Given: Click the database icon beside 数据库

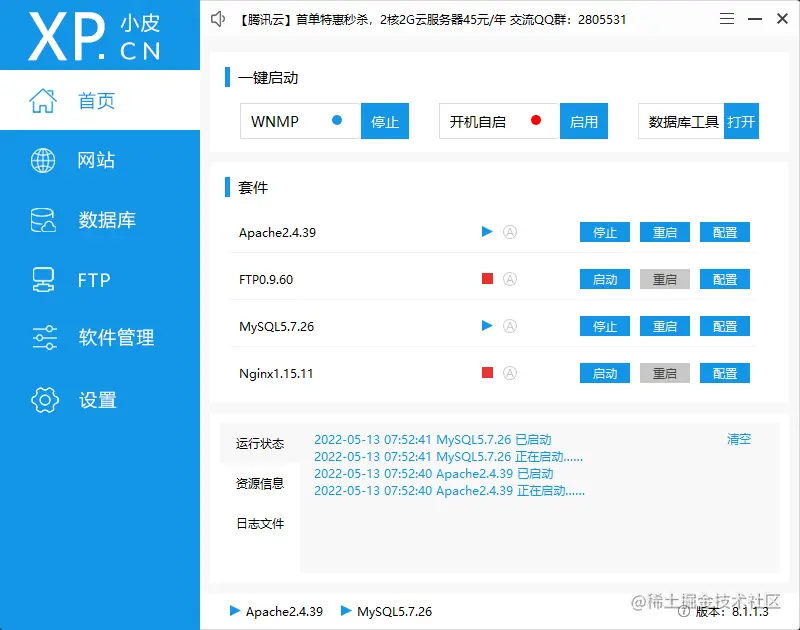Looking at the screenshot, I should [x=43, y=220].
